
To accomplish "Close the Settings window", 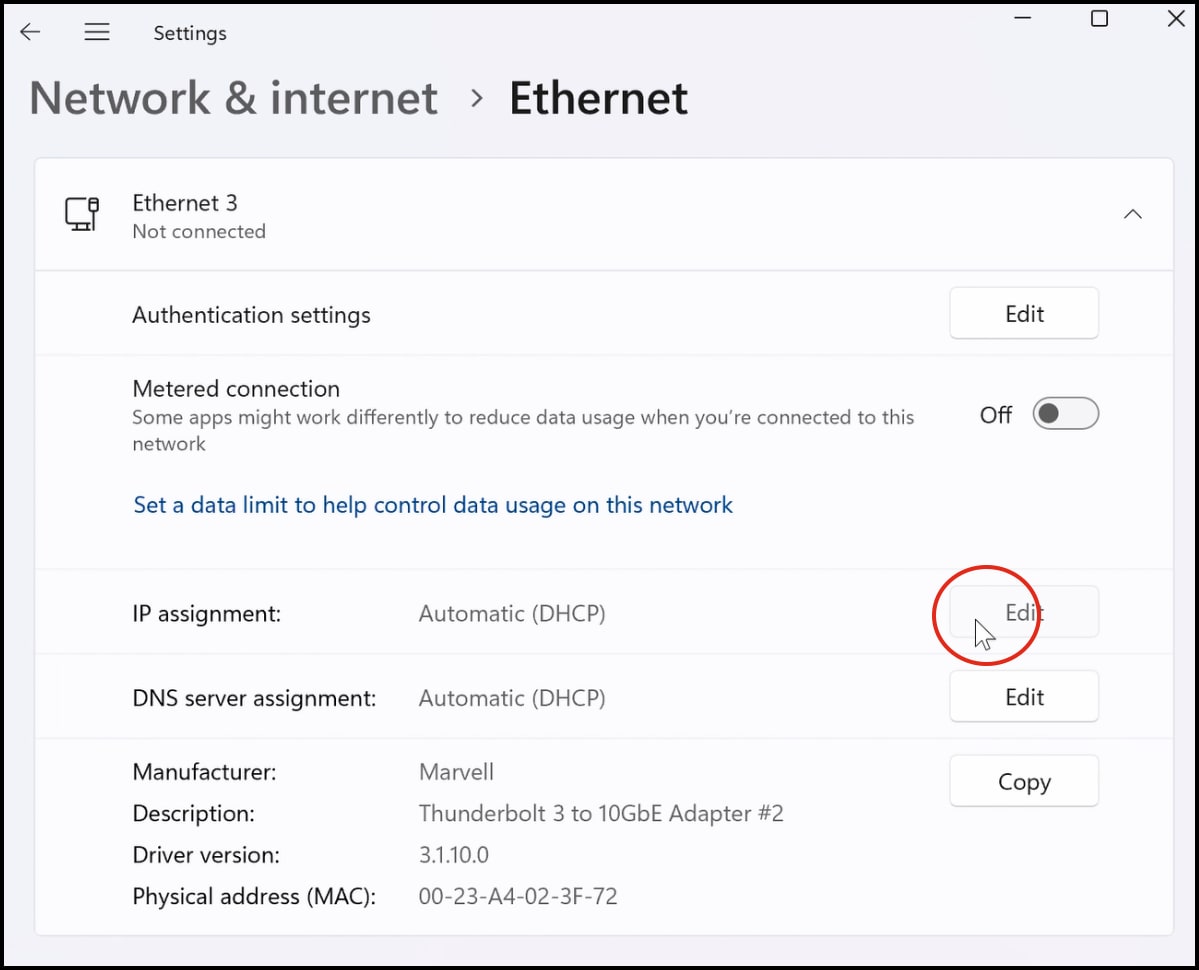I will coord(1176,19).
